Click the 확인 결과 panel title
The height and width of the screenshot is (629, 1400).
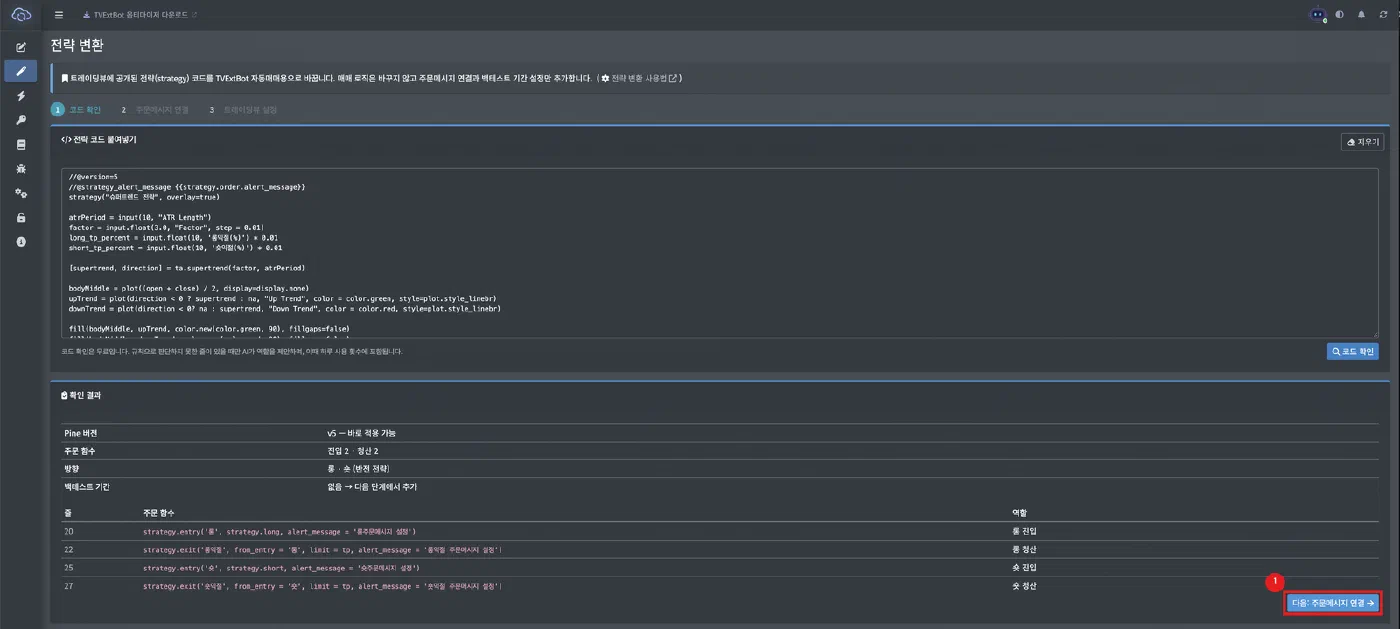point(81,396)
